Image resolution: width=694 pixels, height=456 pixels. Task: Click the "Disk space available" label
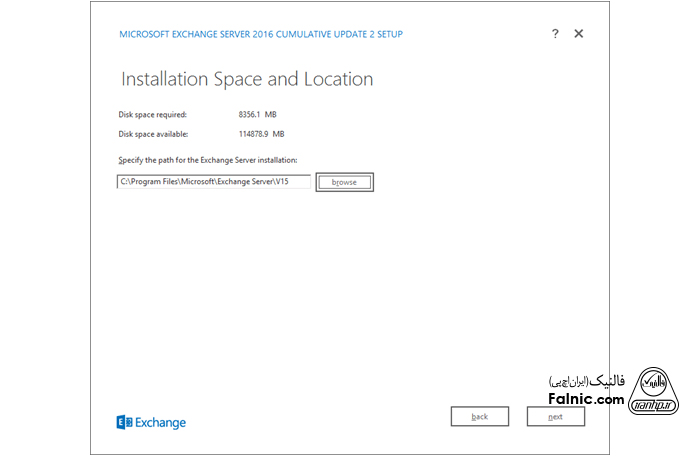click(x=153, y=134)
